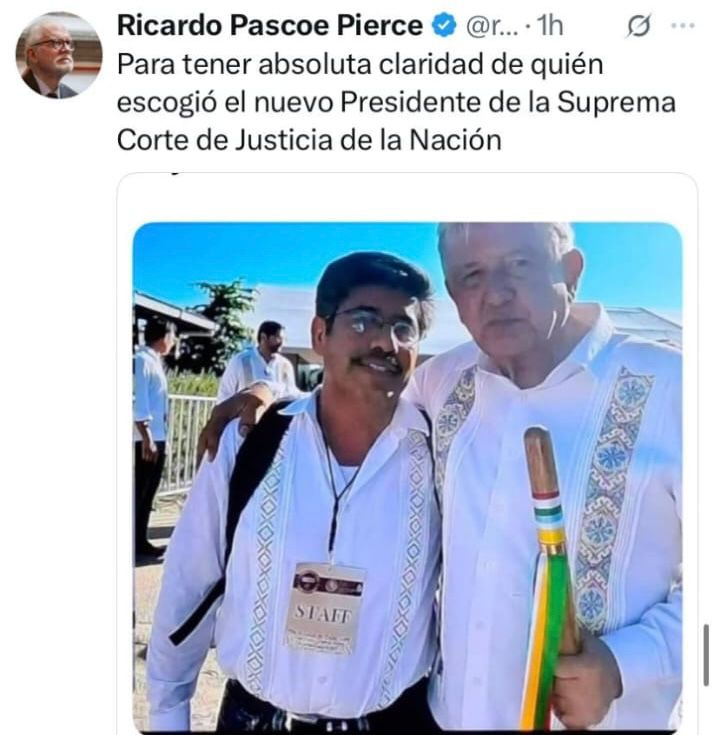Viewport: 714px width, 735px height.
Task: Click the words 'Corte de Justicia de la Nación'
Action: 309,140
